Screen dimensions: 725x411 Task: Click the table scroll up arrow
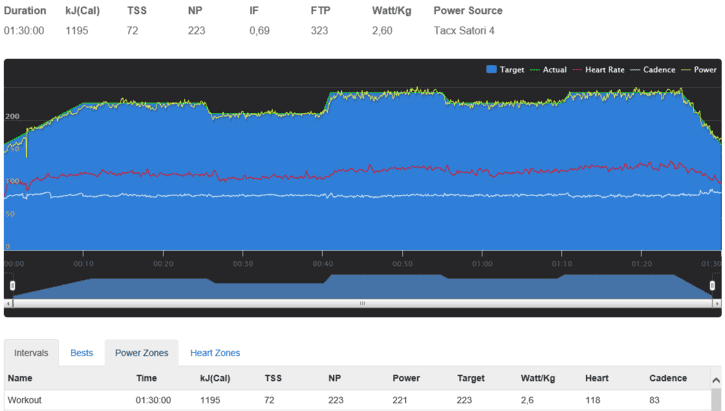pyautogui.click(x=716, y=380)
